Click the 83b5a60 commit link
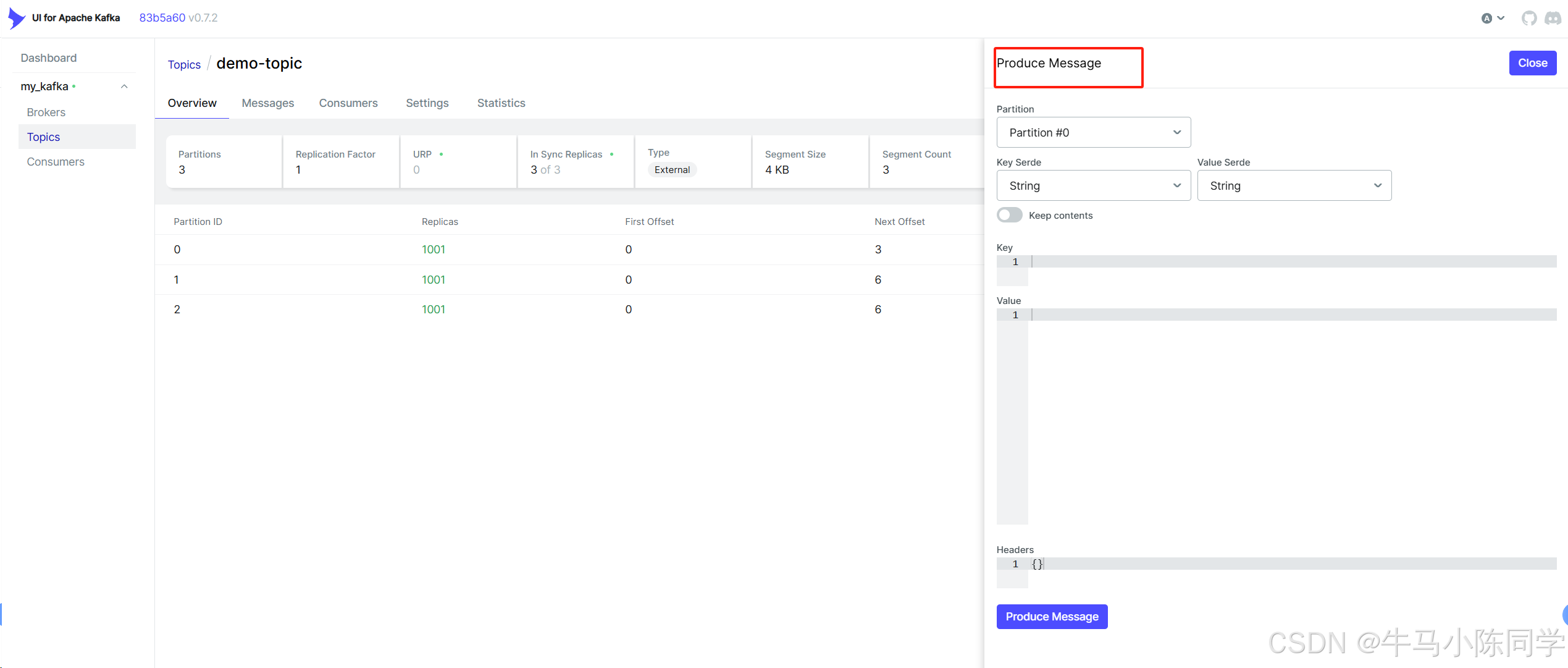The height and width of the screenshot is (668, 1568). (x=162, y=18)
